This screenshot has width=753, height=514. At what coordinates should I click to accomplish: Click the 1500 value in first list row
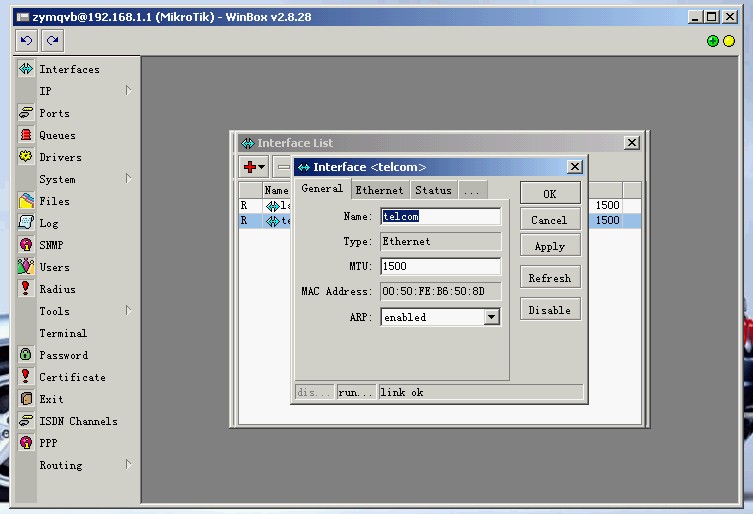coord(607,205)
